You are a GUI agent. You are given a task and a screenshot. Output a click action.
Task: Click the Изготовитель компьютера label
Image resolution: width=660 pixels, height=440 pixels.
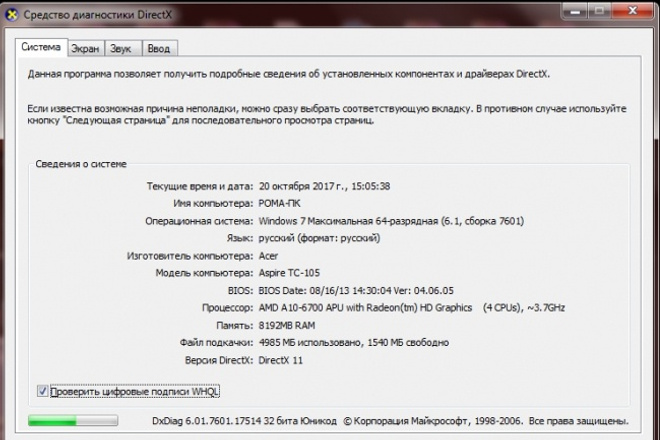click(190, 256)
